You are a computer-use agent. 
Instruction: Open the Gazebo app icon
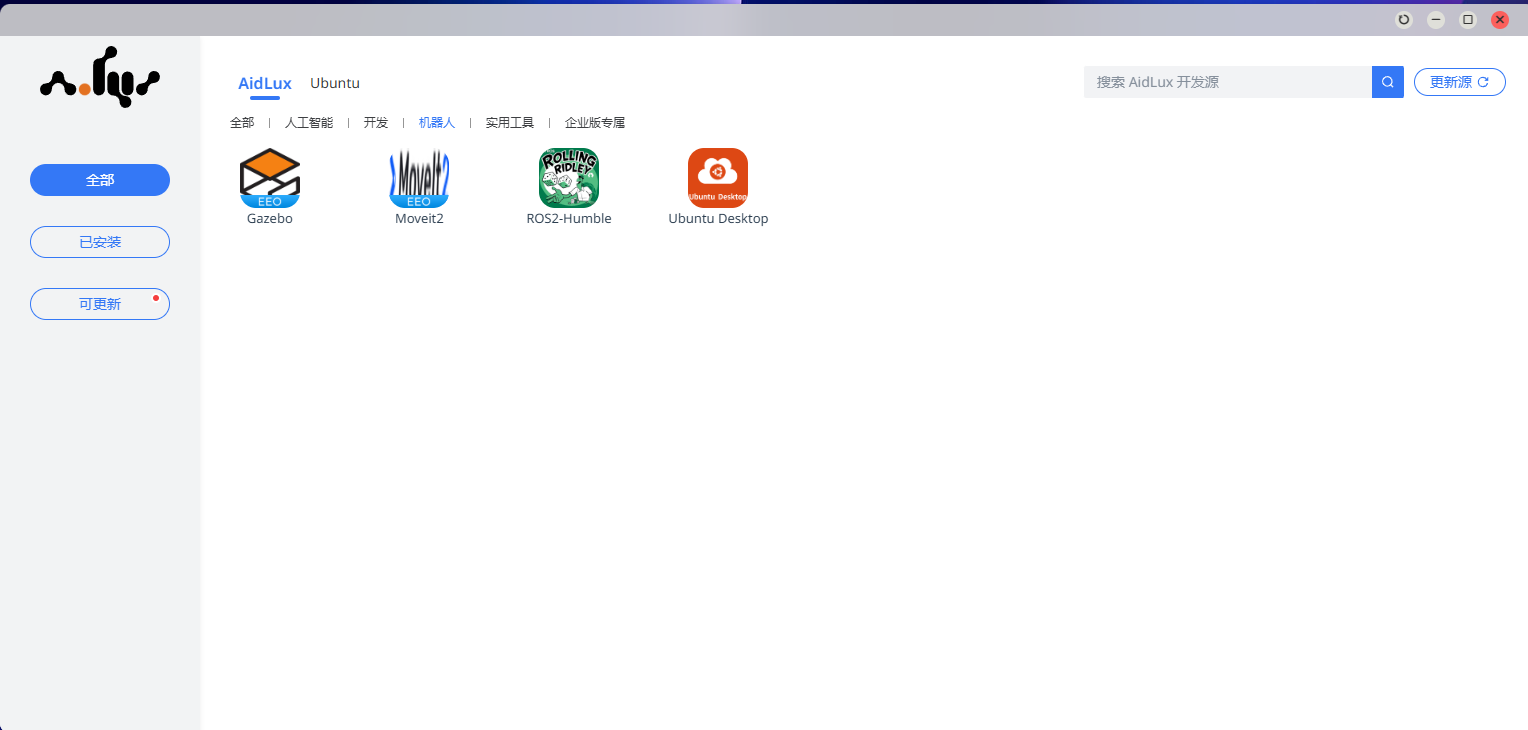[270, 178]
